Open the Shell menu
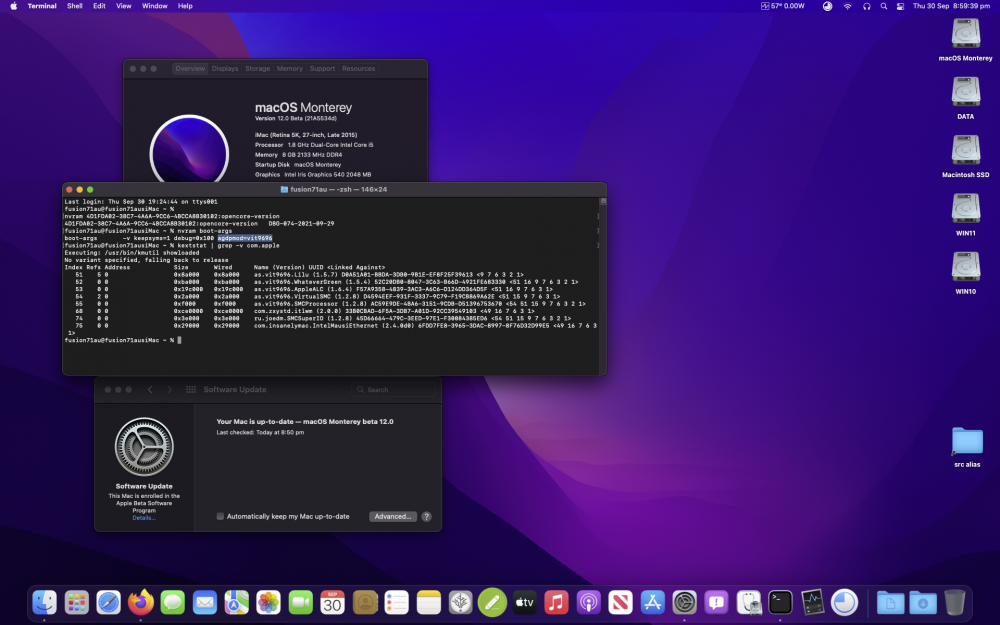 pos(75,6)
